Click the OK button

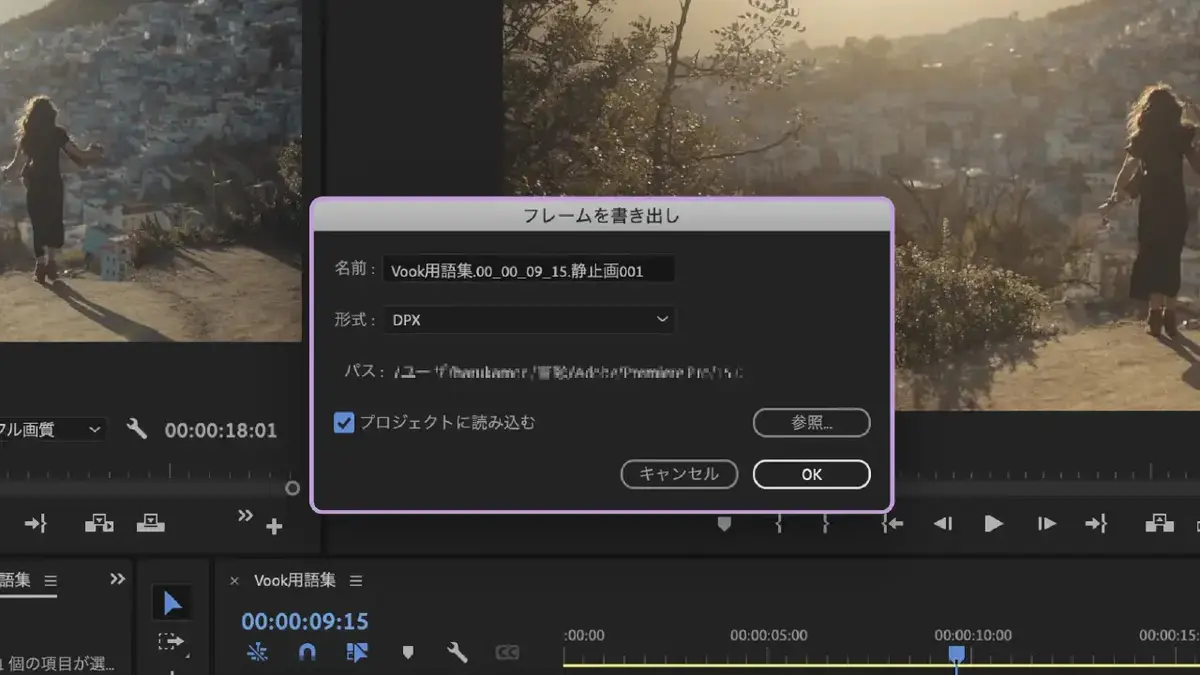click(x=812, y=474)
